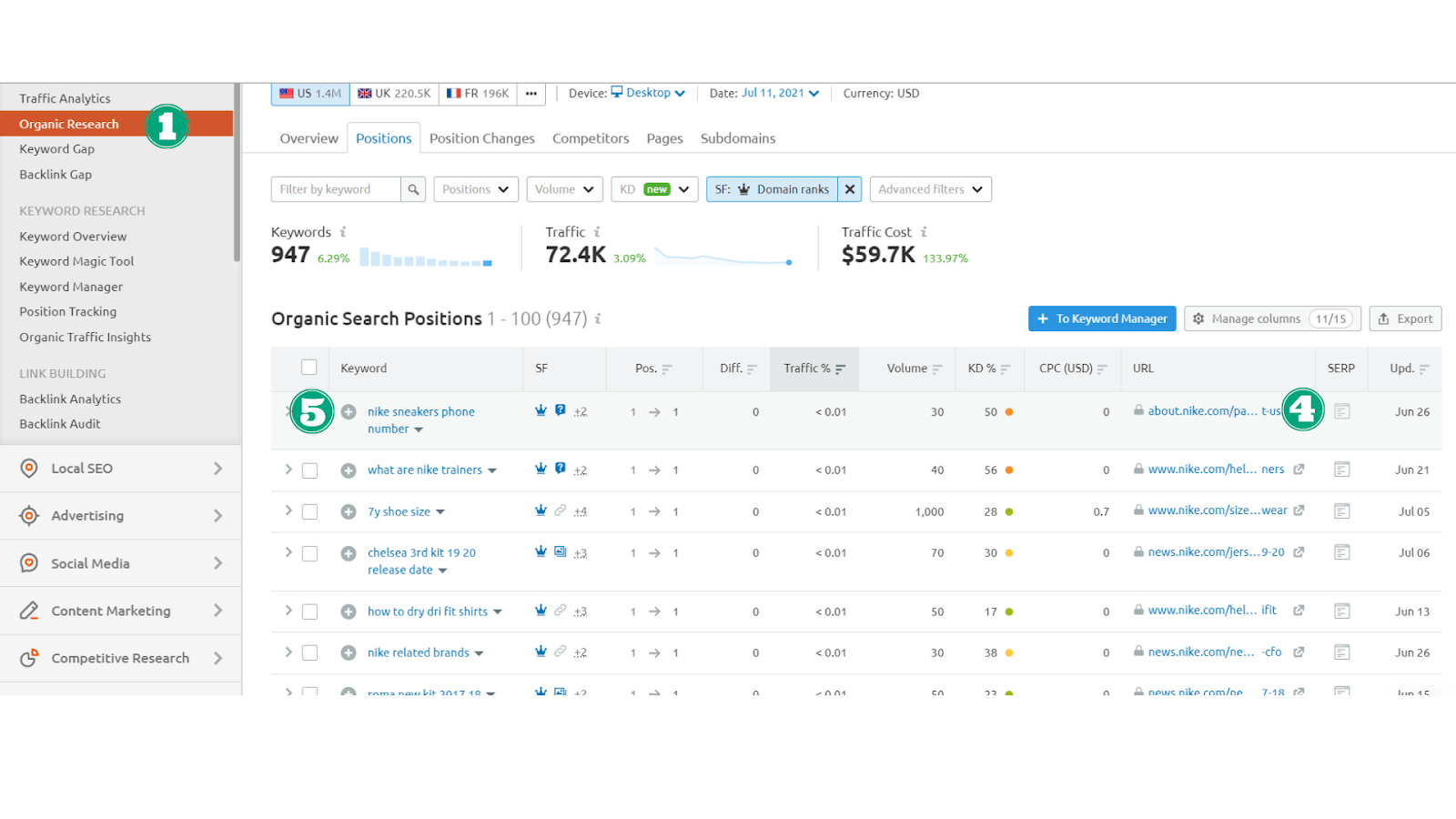Image resolution: width=1456 pixels, height=819 pixels.
Task: Open the Pages tab
Action: coord(664,138)
